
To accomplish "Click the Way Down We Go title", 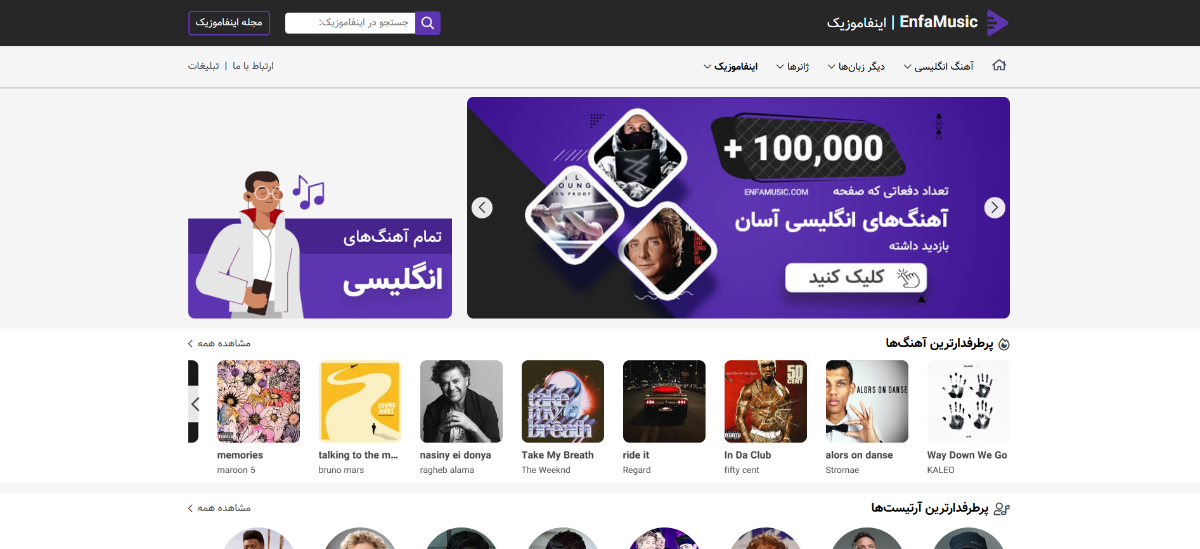I will 967,455.
